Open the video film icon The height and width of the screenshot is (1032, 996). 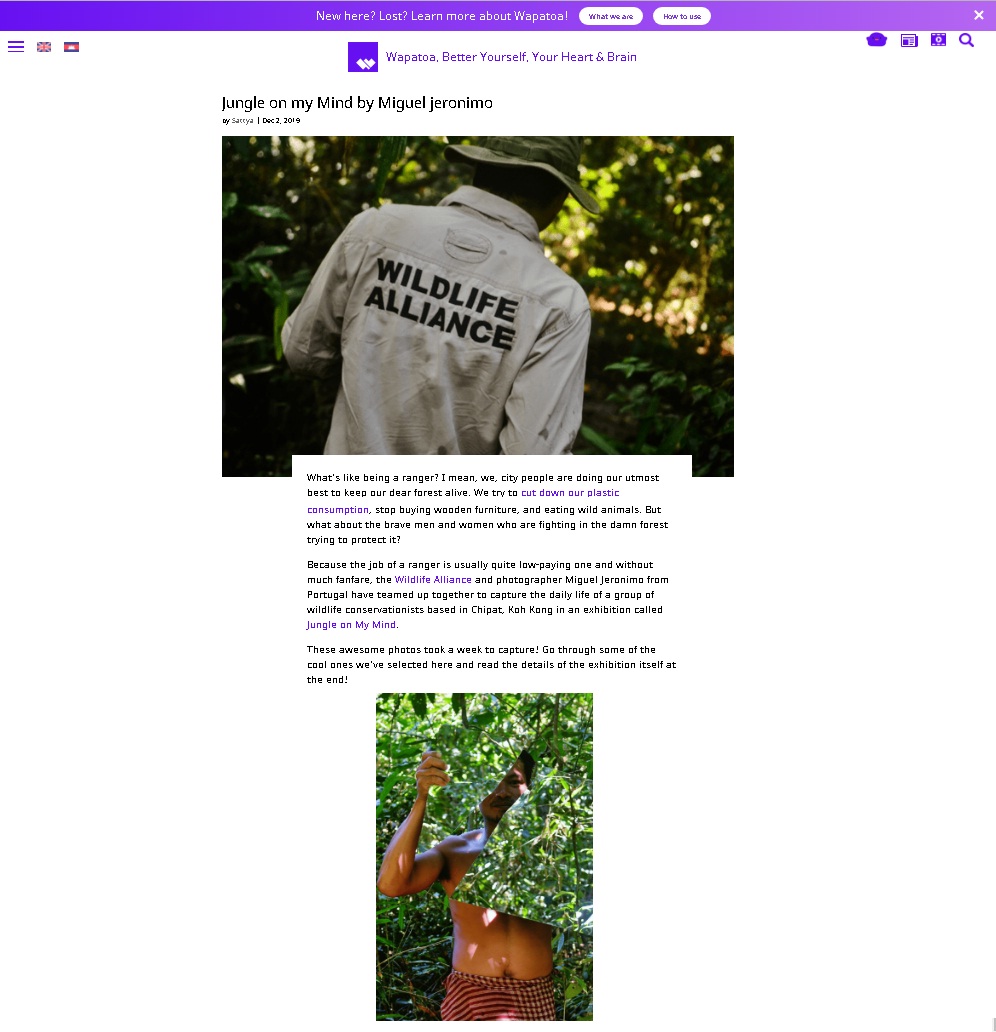pyautogui.click(x=938, y=40)
